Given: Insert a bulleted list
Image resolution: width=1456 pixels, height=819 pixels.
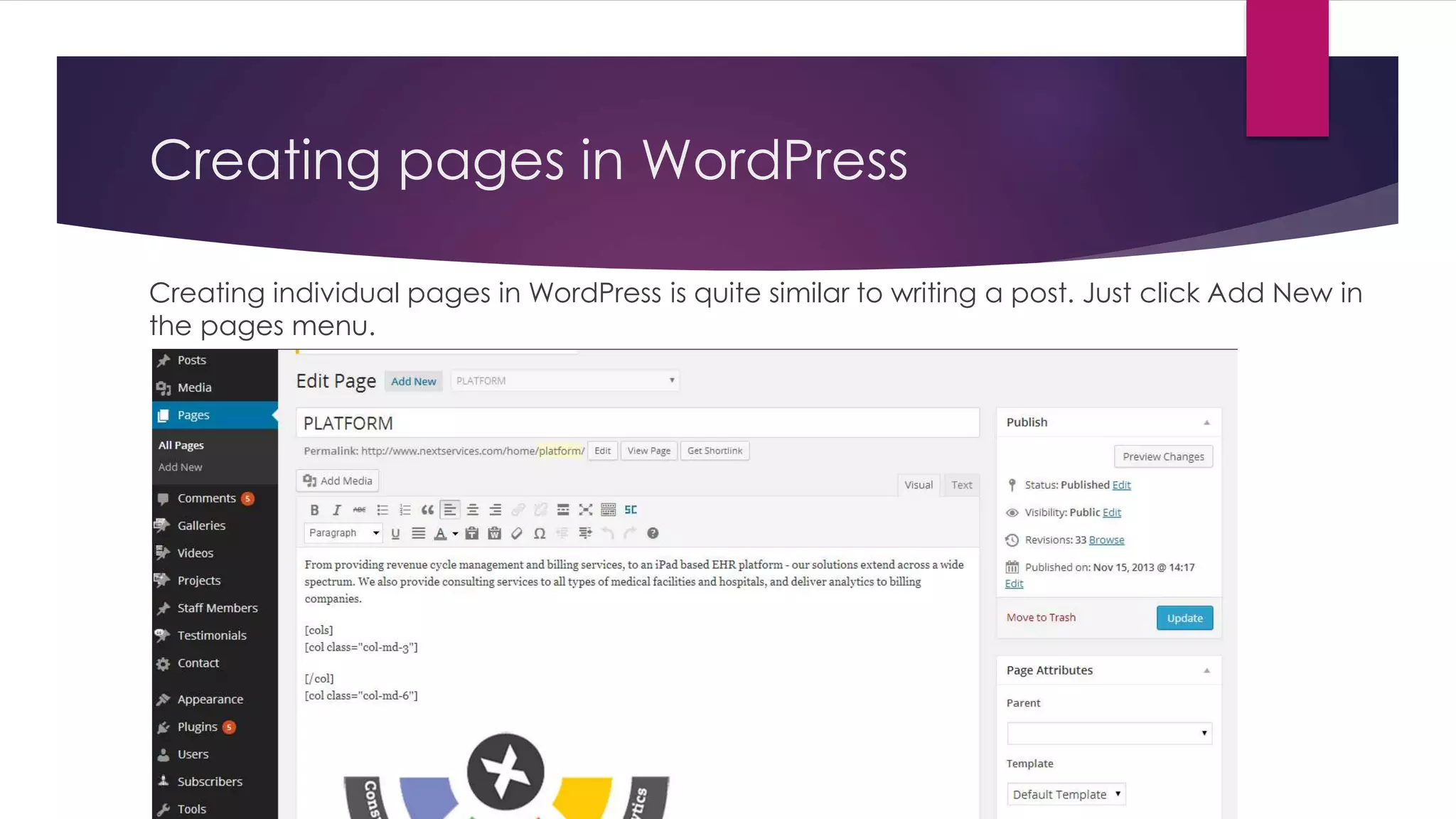Looking at the screenshot, I should pos(382,510).
